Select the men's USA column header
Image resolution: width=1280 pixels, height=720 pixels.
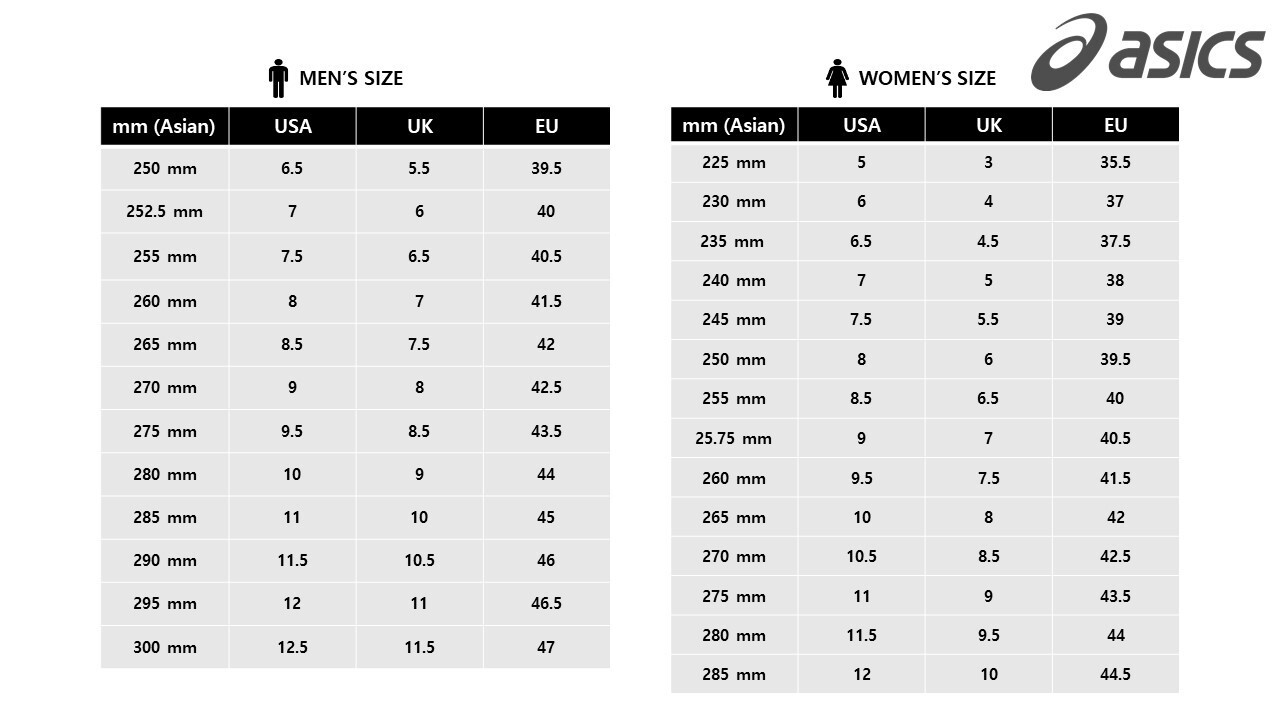click(292, 126)
